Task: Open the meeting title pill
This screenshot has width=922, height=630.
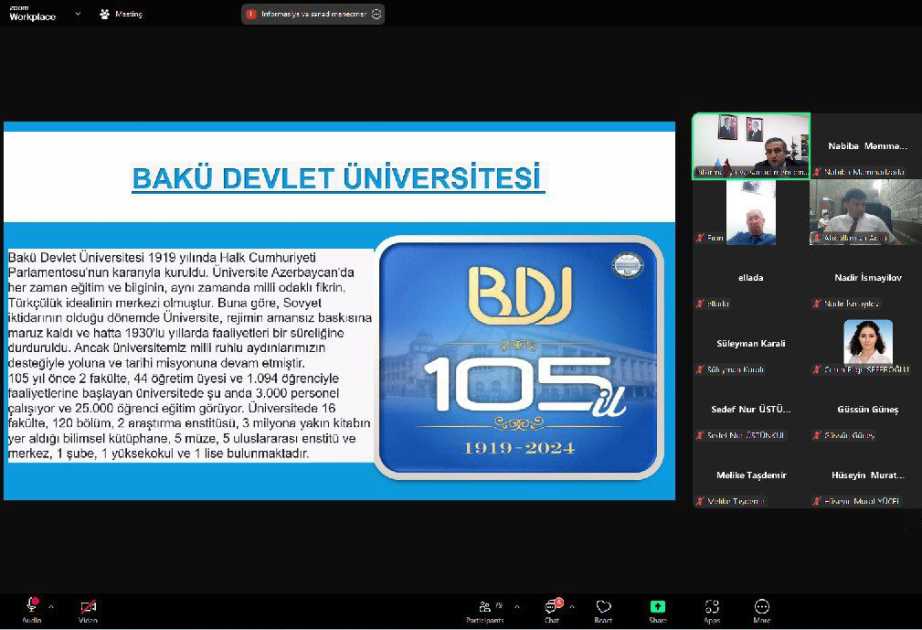Action: (x=313, y=14)
